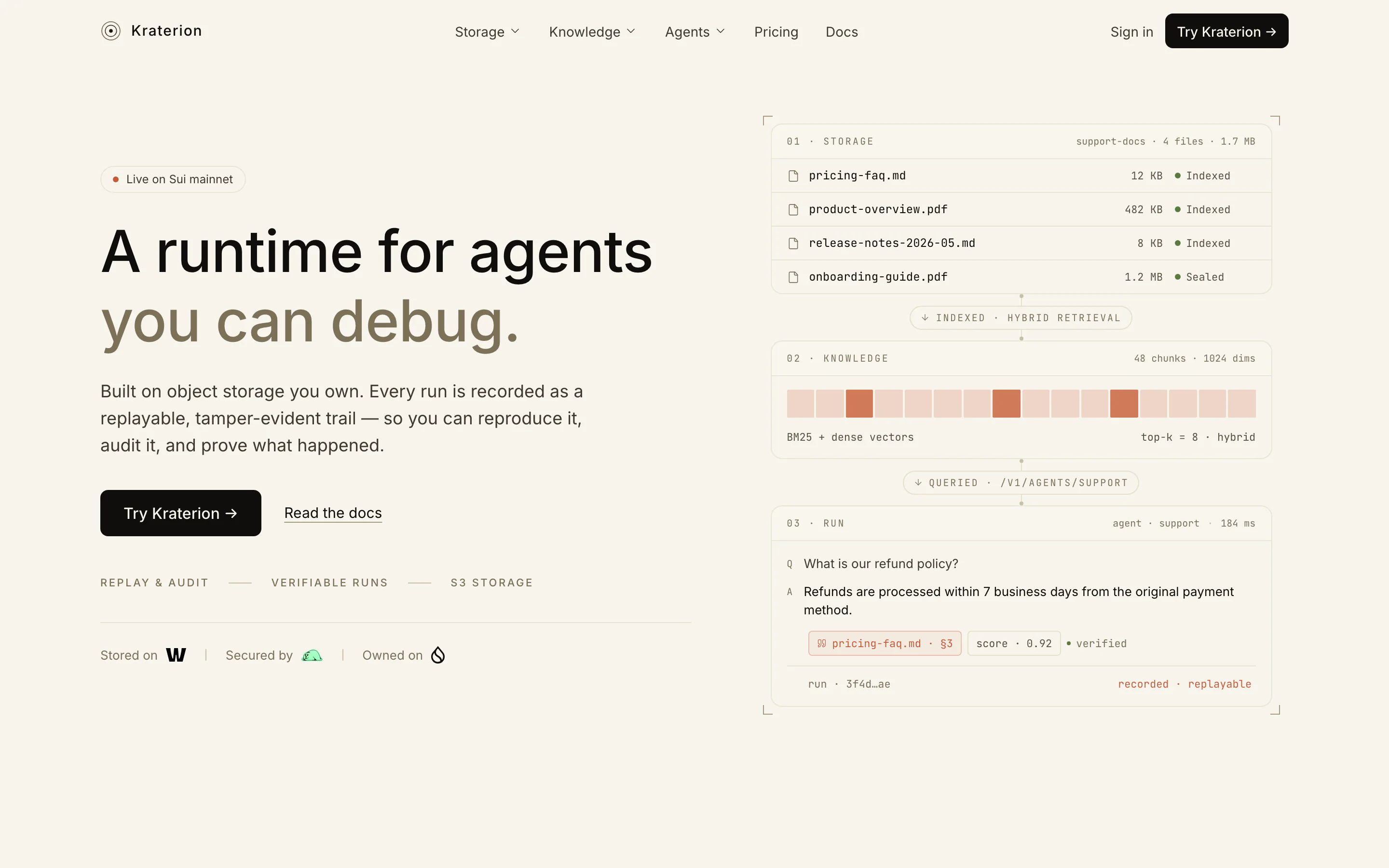Viewport: 1389px width, 868px height.
Task: Click the header Try Kraterion button
Action: (1226, 31)
